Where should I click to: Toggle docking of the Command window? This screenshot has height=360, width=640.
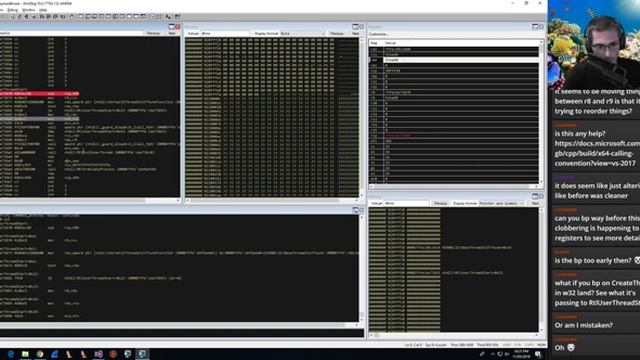[355, 210]
